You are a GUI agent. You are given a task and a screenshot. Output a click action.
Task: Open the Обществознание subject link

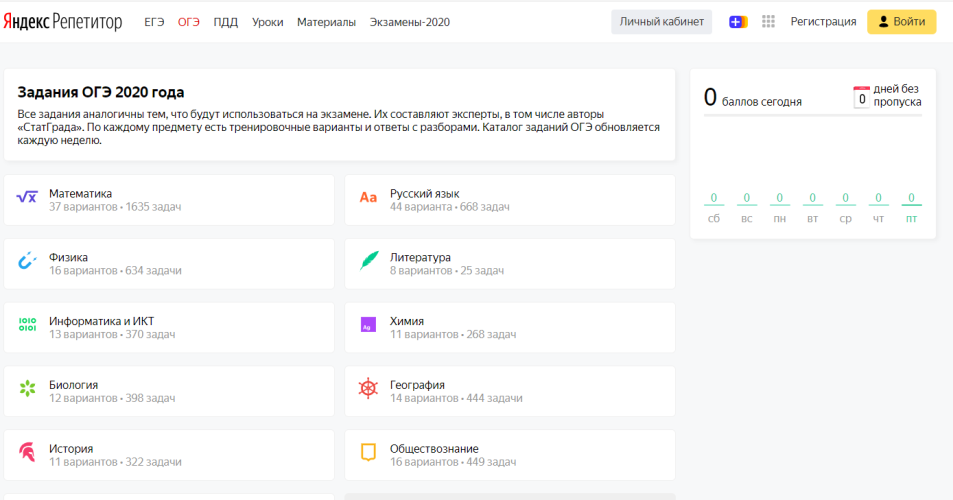[434, 449]
